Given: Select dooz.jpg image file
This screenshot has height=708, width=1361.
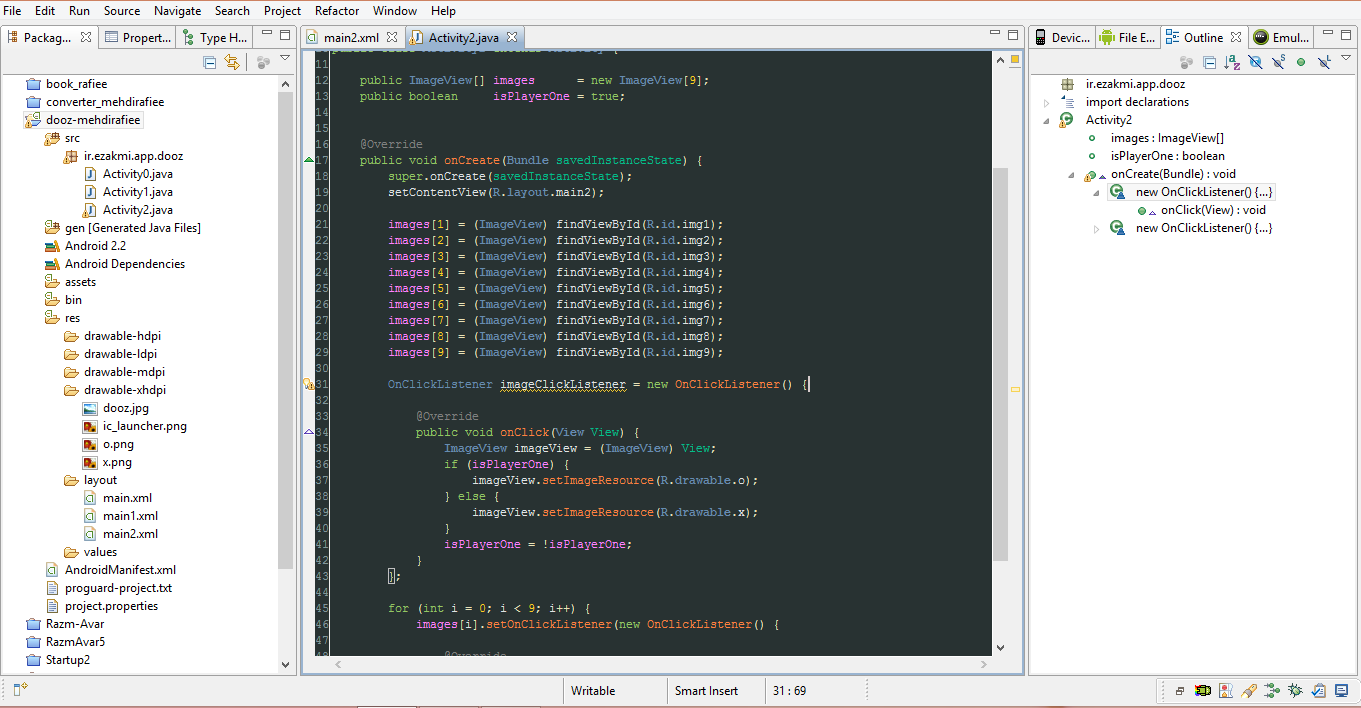Looking at the screenshot, I should point(125,408).
